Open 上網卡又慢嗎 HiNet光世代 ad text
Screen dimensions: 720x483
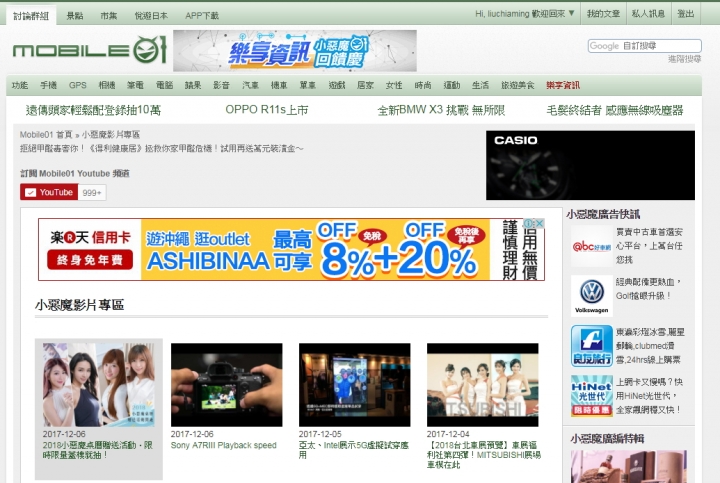click(649, 396)
